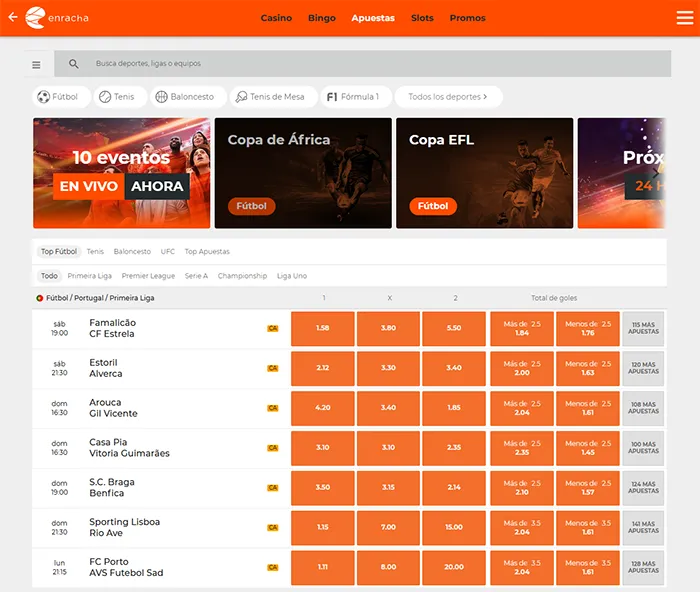Focus the sports search input field
The width and height of the screenshot is (700, 592).
coord(362,64)
